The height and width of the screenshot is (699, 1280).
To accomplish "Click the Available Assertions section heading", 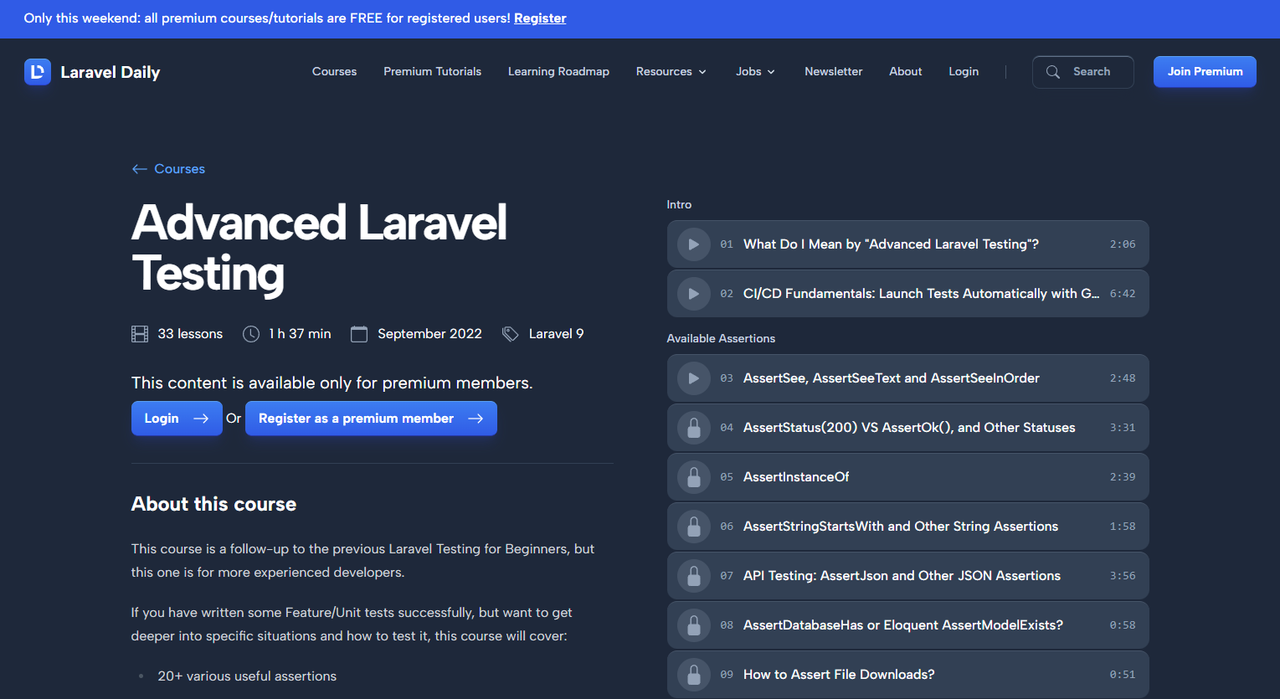I will point(721,338).
